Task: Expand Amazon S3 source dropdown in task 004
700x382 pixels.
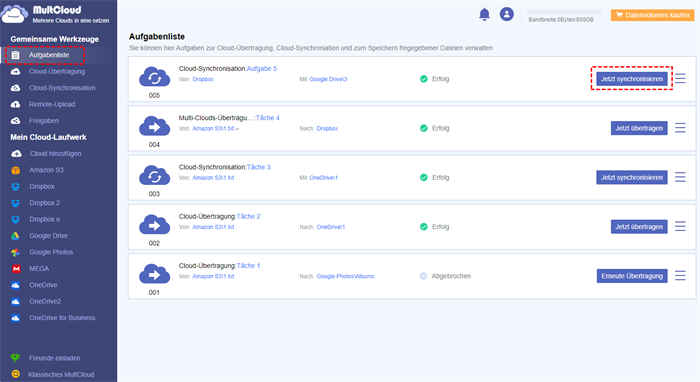Action: 237,129
